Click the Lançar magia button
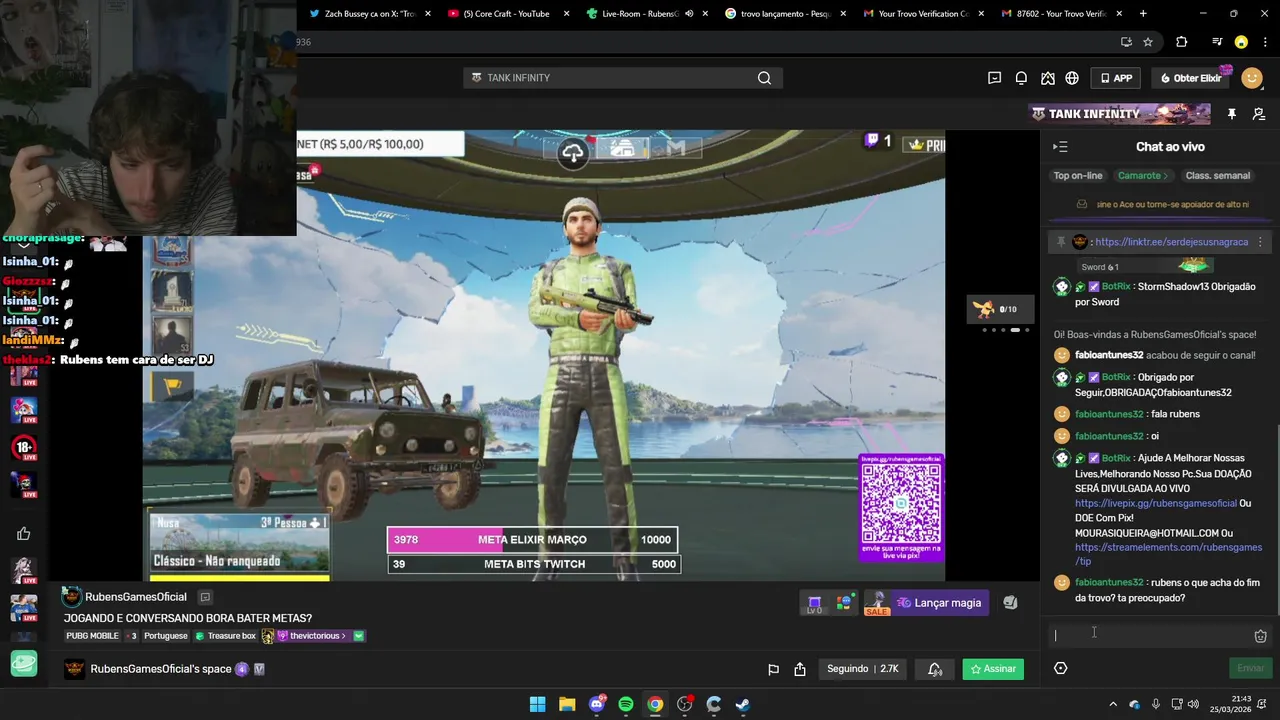Screen dimensions: 1280x720 click(x=939, y=603)
